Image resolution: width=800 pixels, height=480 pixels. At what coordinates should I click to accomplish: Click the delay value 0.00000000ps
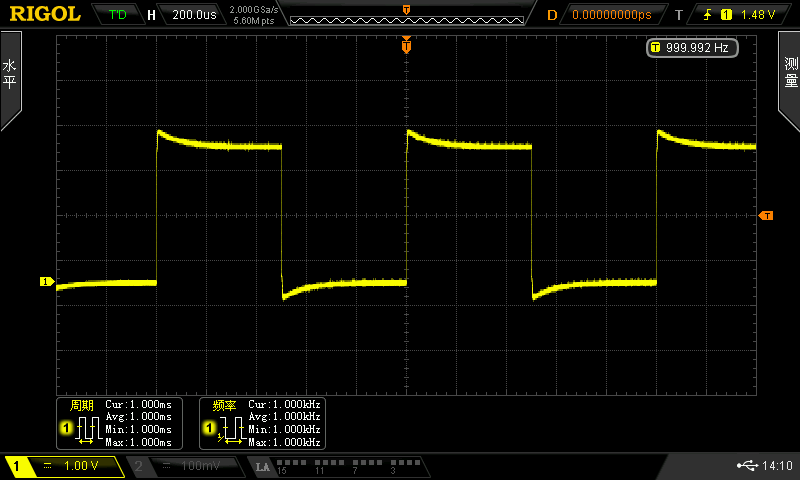(610, 15)
